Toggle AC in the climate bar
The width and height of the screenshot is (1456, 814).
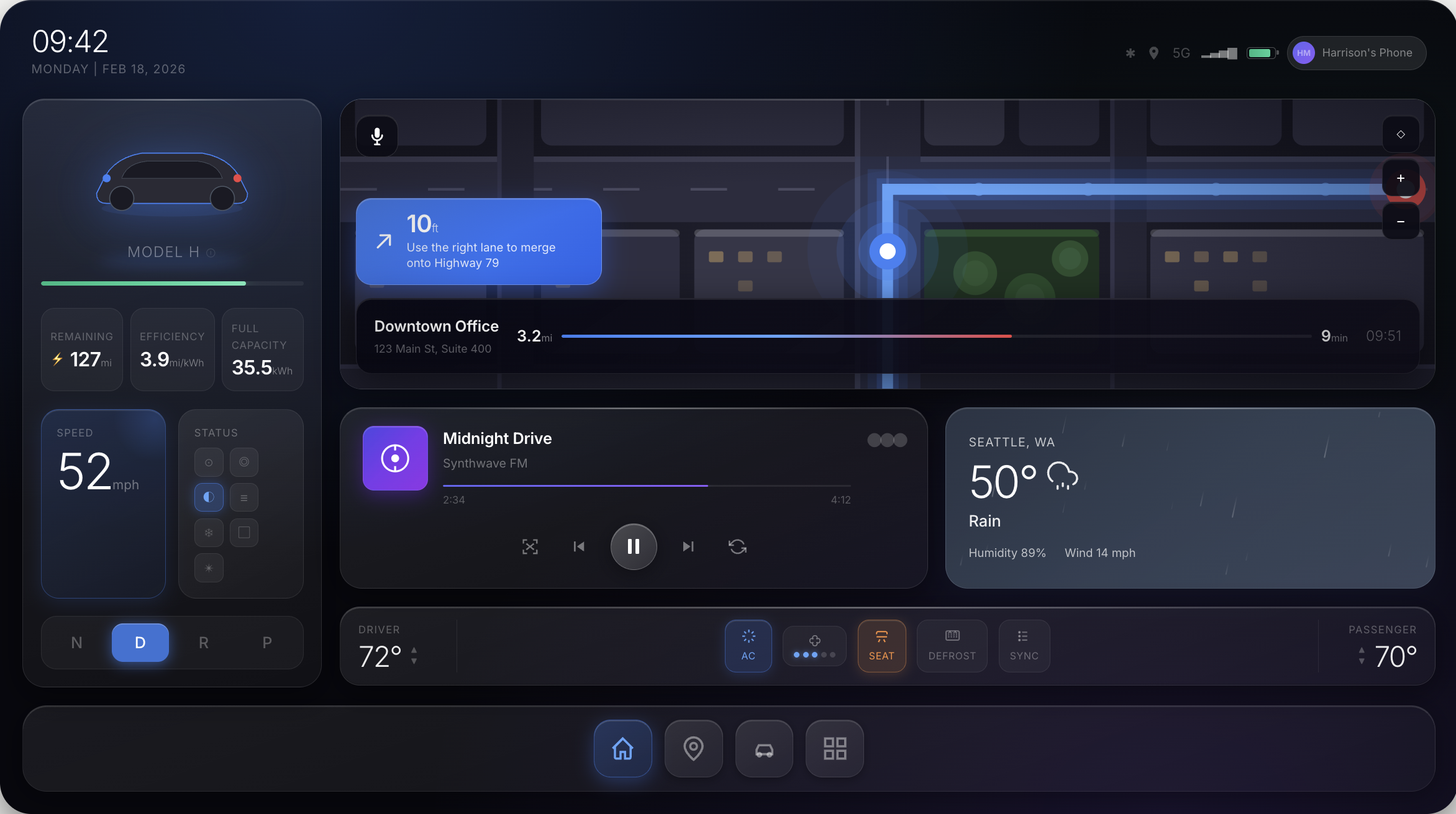pyautogui.click(x=748, y=646)
